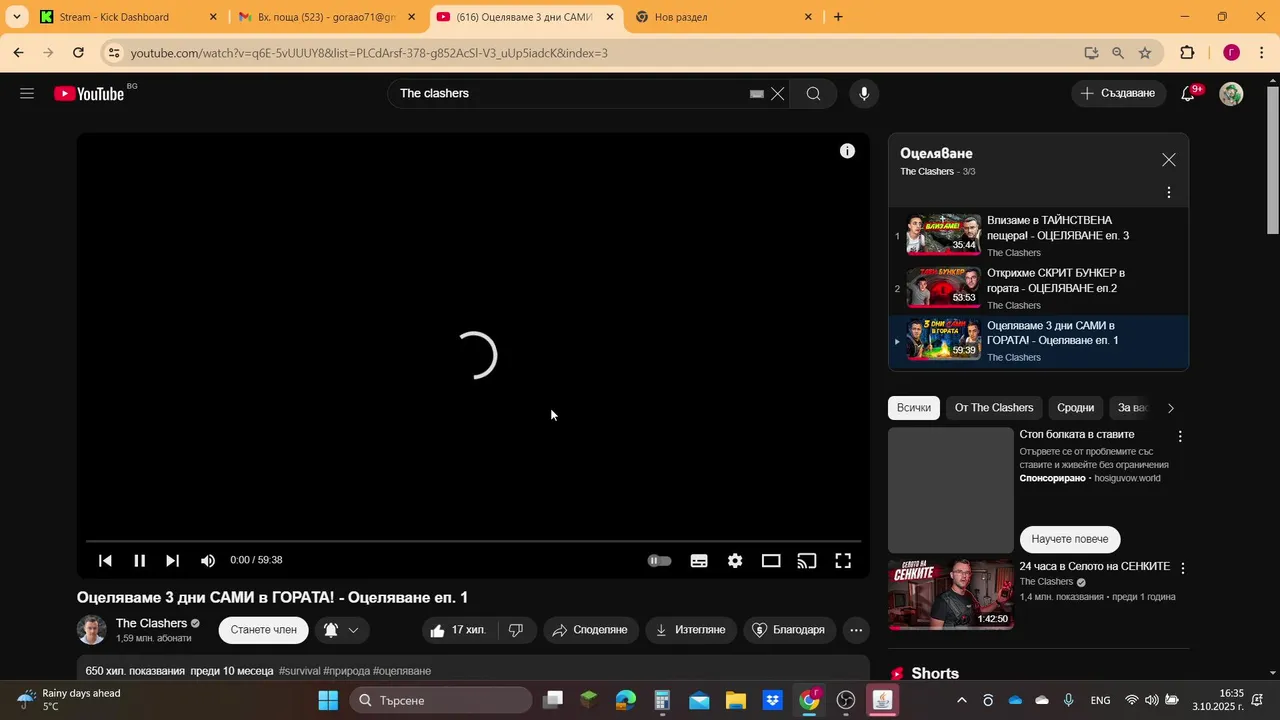This screenshot has height=720, width=1280.
Task: Pause the video
Action: tap(140, 561)
